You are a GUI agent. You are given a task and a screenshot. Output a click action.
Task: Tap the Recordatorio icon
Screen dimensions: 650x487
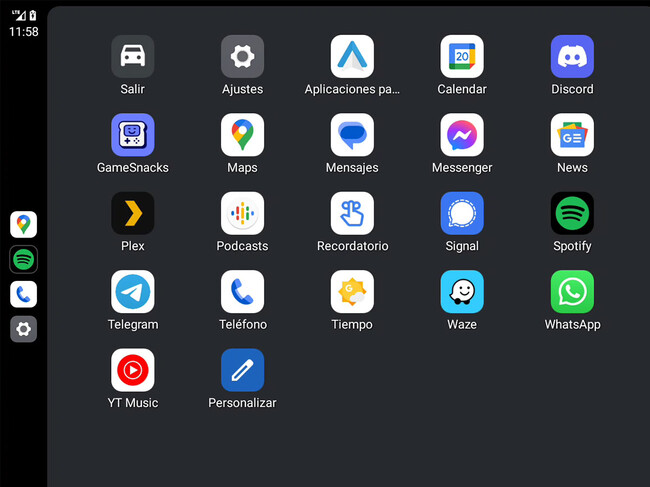352,213
